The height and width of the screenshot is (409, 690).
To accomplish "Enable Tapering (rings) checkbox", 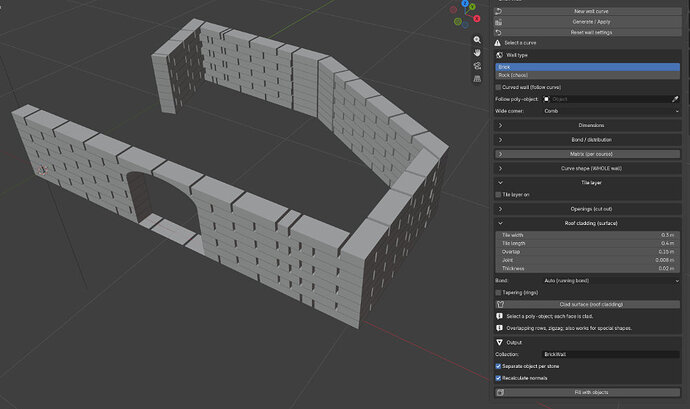I will tap(498, 292).
